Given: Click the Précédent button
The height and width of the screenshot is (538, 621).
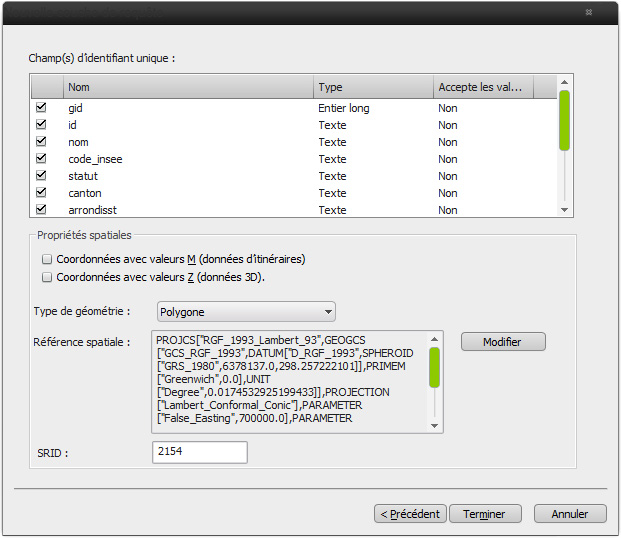Looking at the screenshot, I should tap(409, 514).
